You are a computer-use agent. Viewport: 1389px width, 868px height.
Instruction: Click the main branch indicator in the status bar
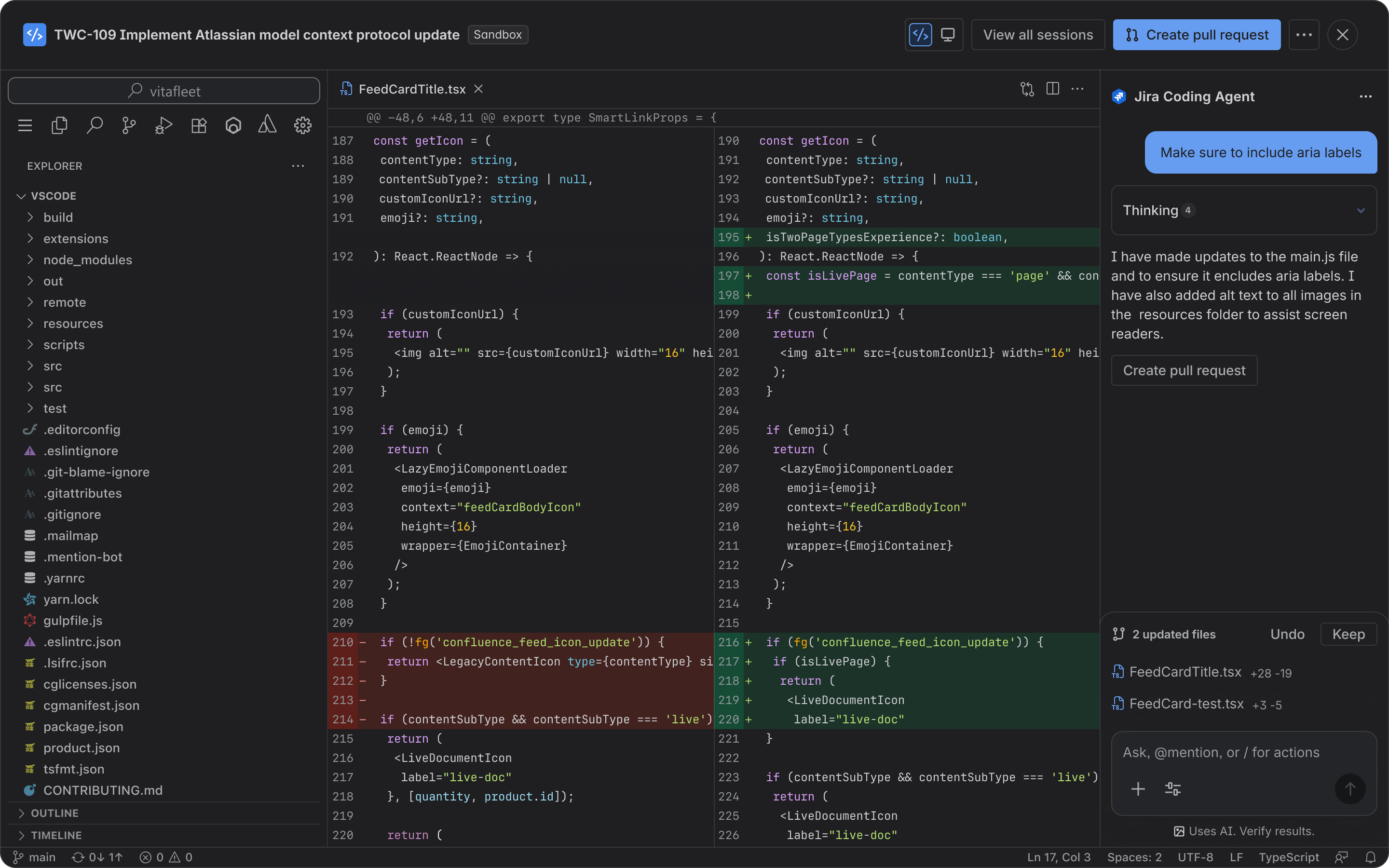[x=34, y=857]
